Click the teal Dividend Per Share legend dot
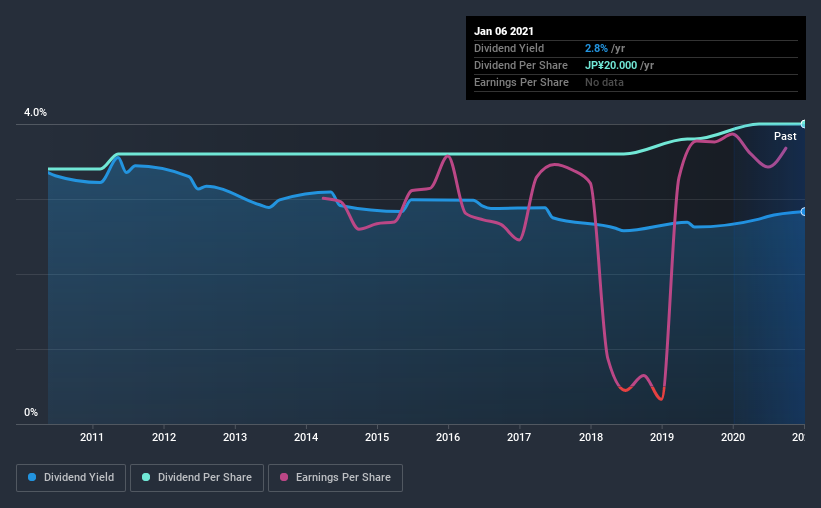 (146, 477)
